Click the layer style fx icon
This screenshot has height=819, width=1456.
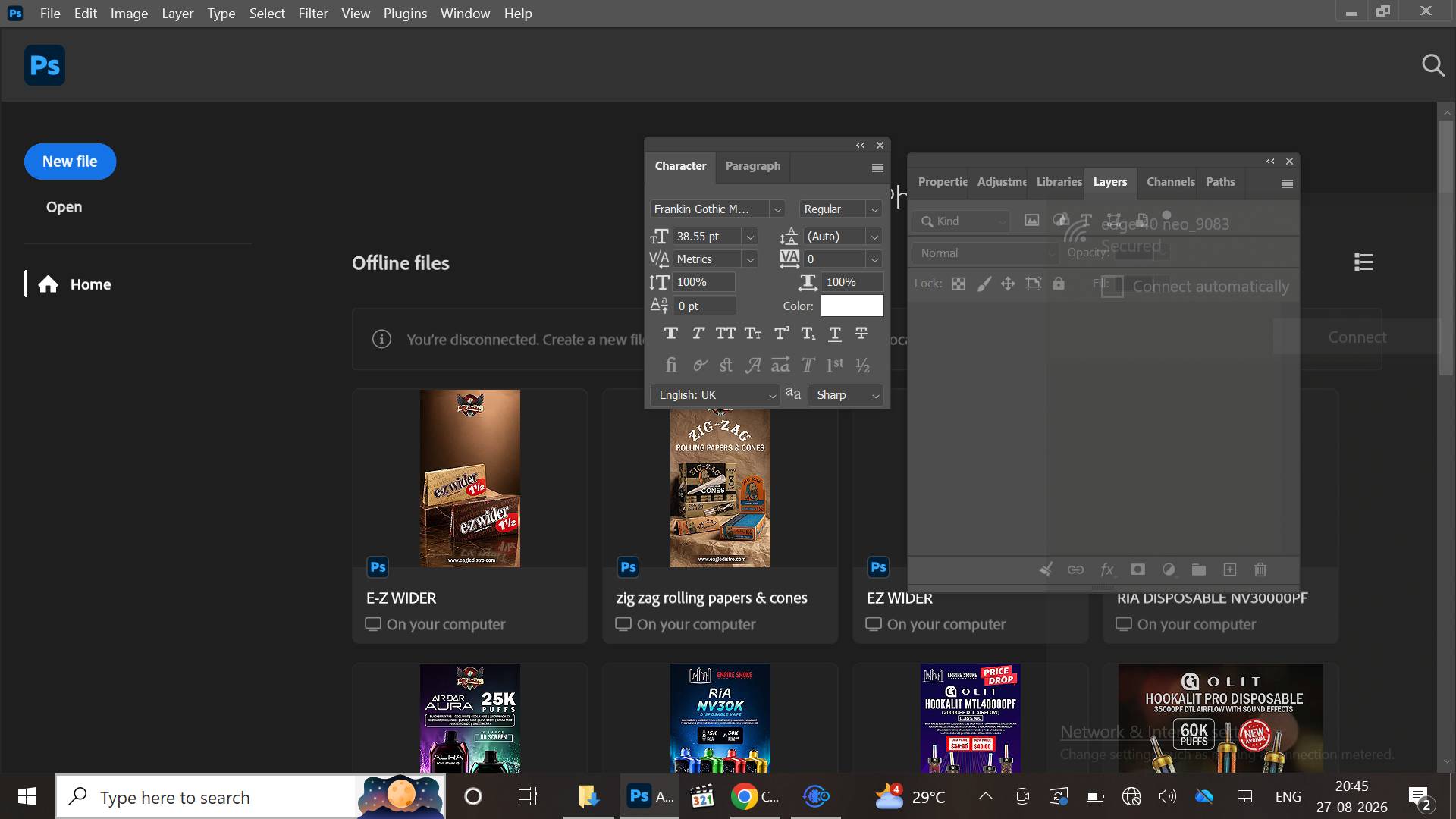(1106, 570)
